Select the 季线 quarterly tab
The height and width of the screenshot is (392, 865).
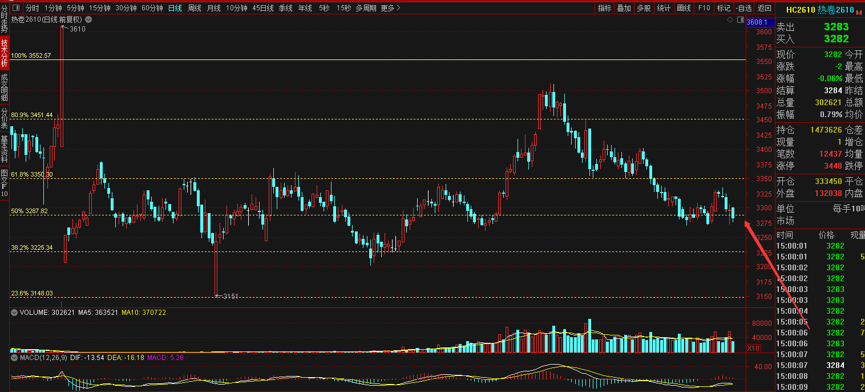point(285,8)
